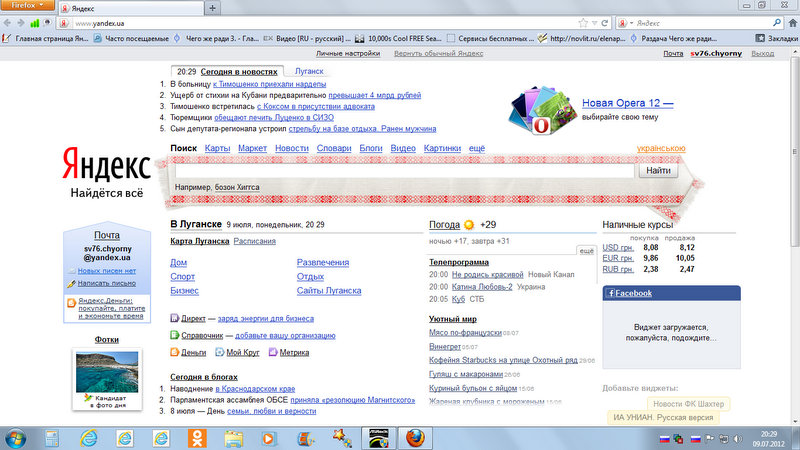Open the address bar history dropdown arrow
The height and width of the screenshot is (450, 800).
pos(594,23)
